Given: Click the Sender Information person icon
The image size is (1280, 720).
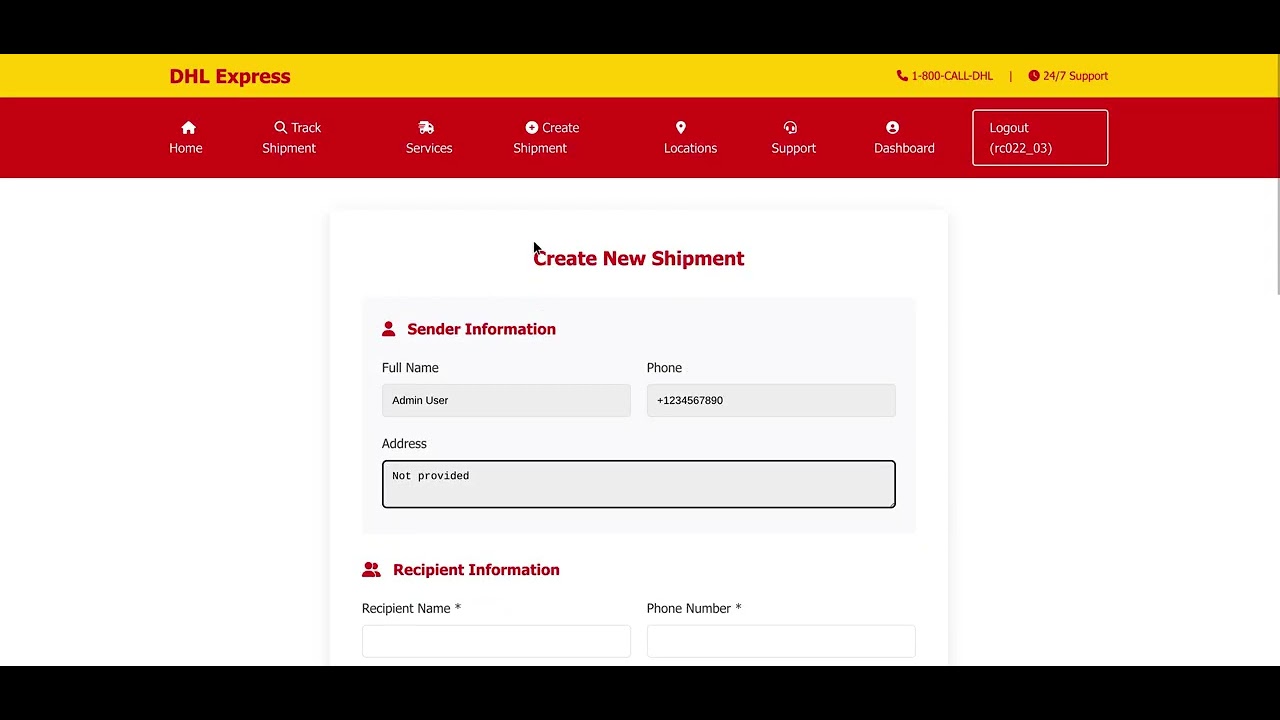Looking at the screenshot, I should point(389,329).
